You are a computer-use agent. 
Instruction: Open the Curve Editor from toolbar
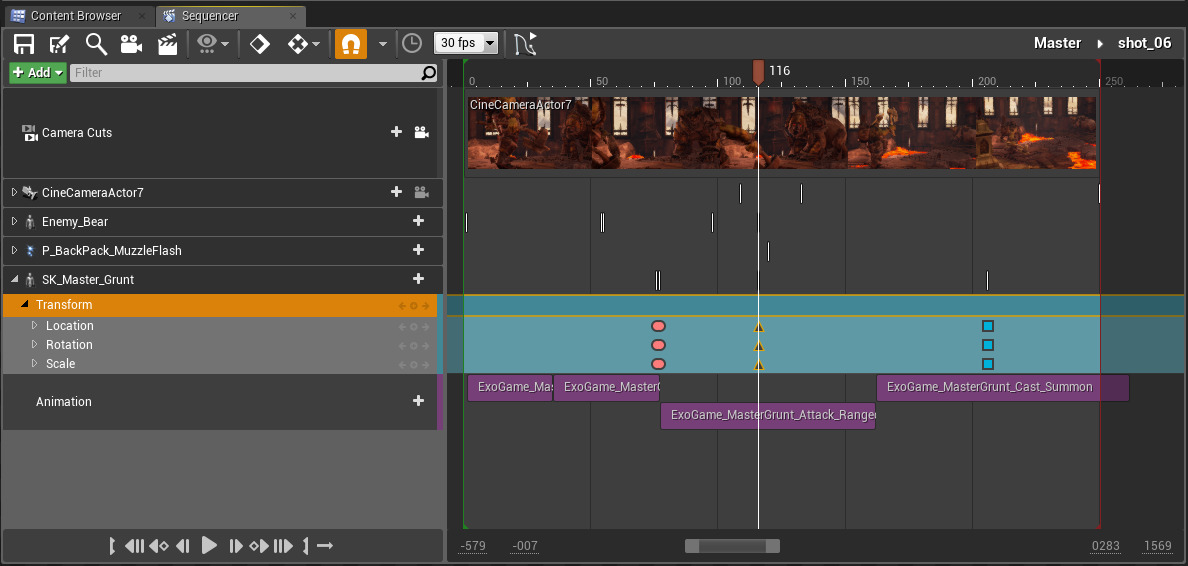[x=525, y=43]
